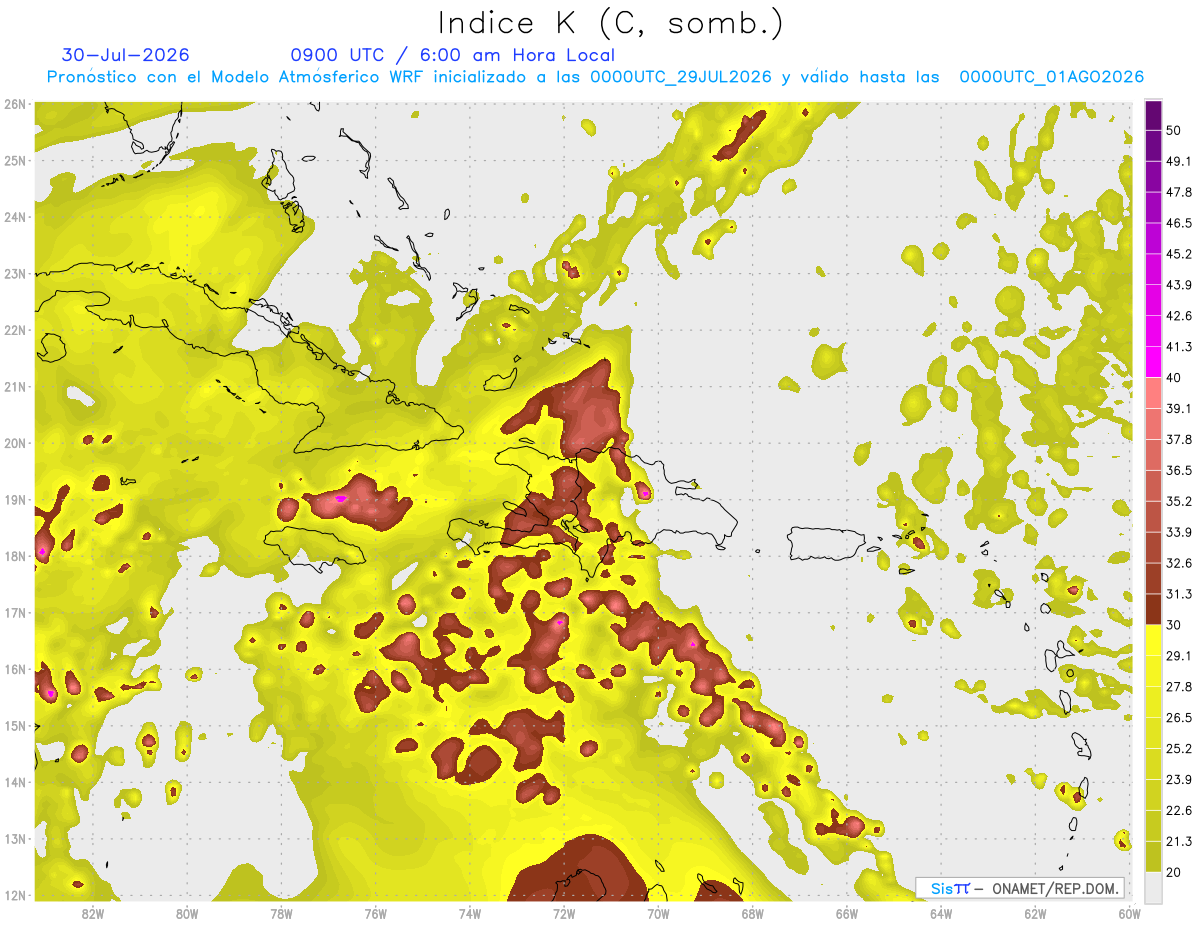The image size is (1200, 927).
Task: Click the "22N" latitude axis label
Action: [x=14, y=330]
